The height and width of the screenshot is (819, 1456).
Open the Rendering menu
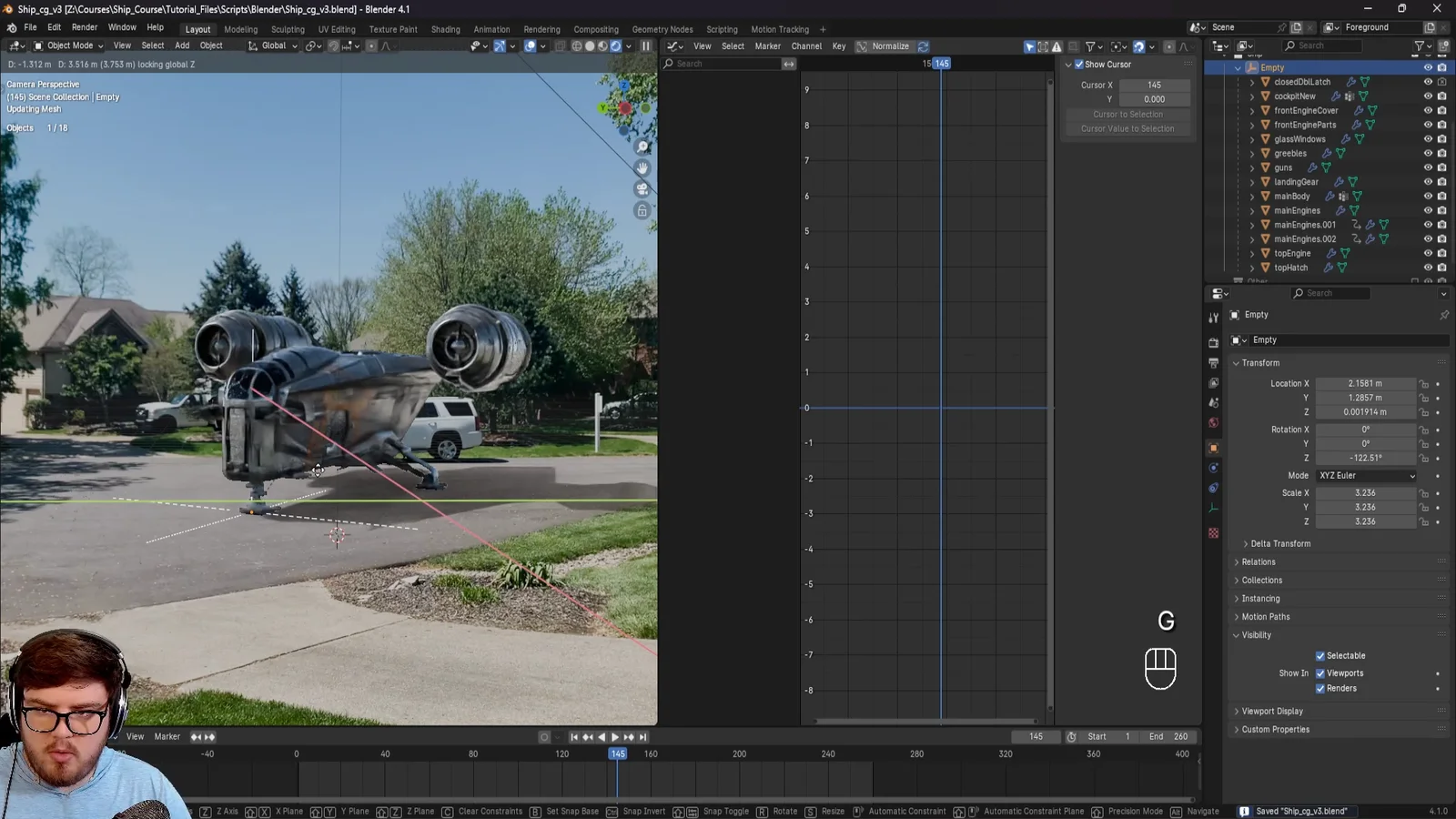pyautogui.click(x=541, y=29)
